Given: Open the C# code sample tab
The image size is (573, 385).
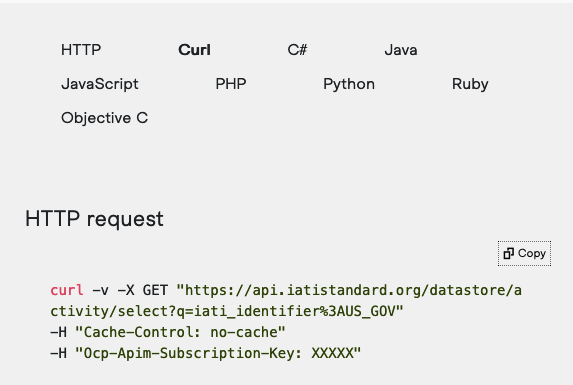Looking at the screenshot, I should [297, 50].
